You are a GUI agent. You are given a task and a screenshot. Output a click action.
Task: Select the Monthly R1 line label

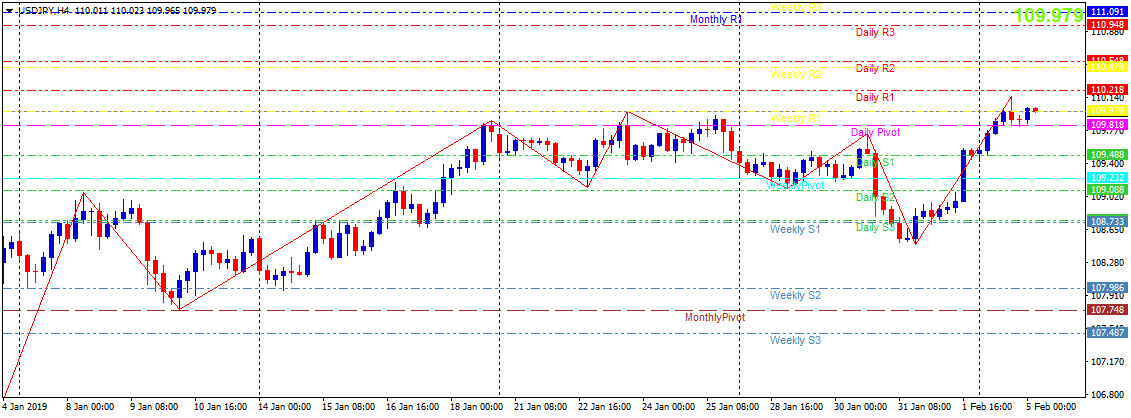click(716, 20)
